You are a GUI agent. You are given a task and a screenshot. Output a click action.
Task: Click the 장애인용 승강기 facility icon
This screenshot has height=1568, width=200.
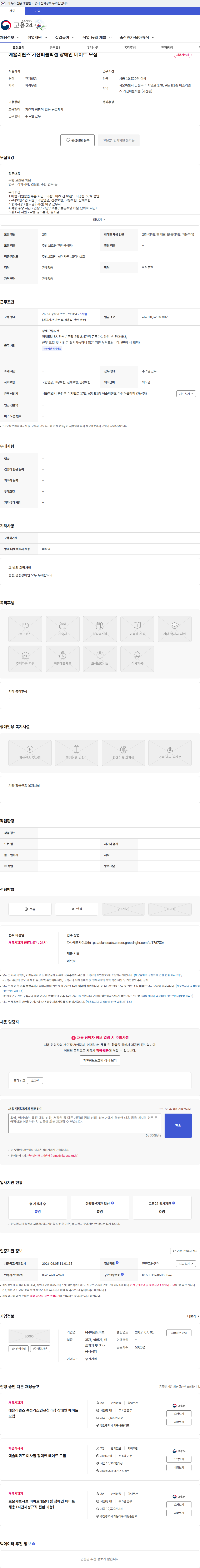pyautogui.click(x=77, y=753)
